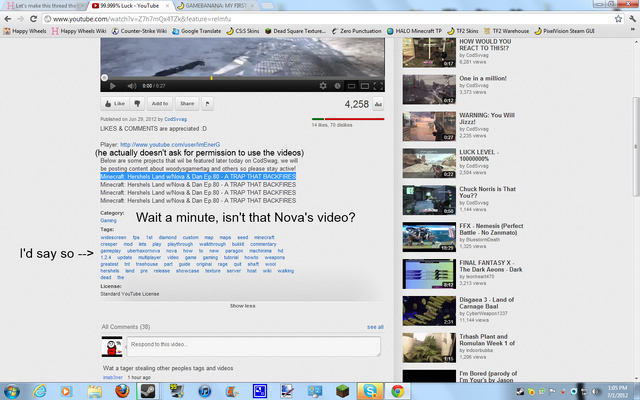Open Steam from the taskbar
Image resolution: width=640 pixels, height=400 pixels.
pos(148,391)
